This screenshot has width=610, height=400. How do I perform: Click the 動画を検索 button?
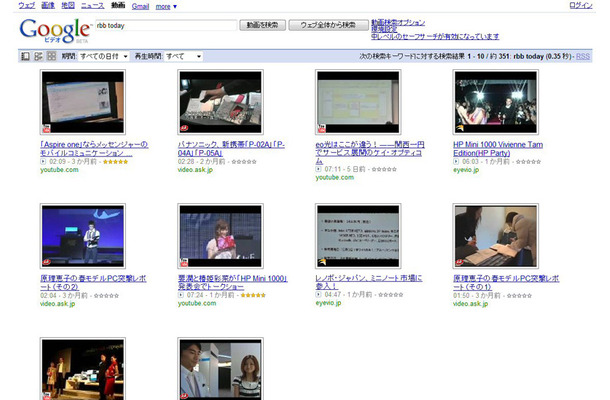[x=263, y=25]
